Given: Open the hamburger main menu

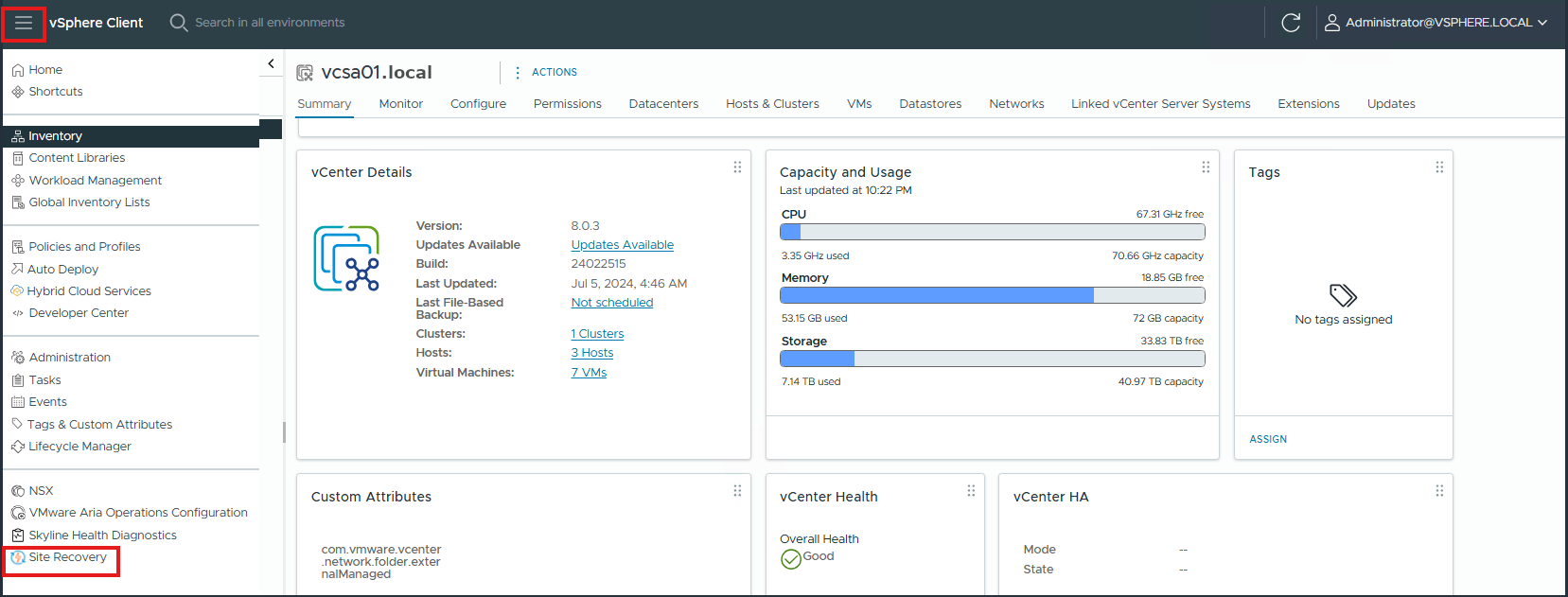Looking at the screenshot, I should 24,23.
